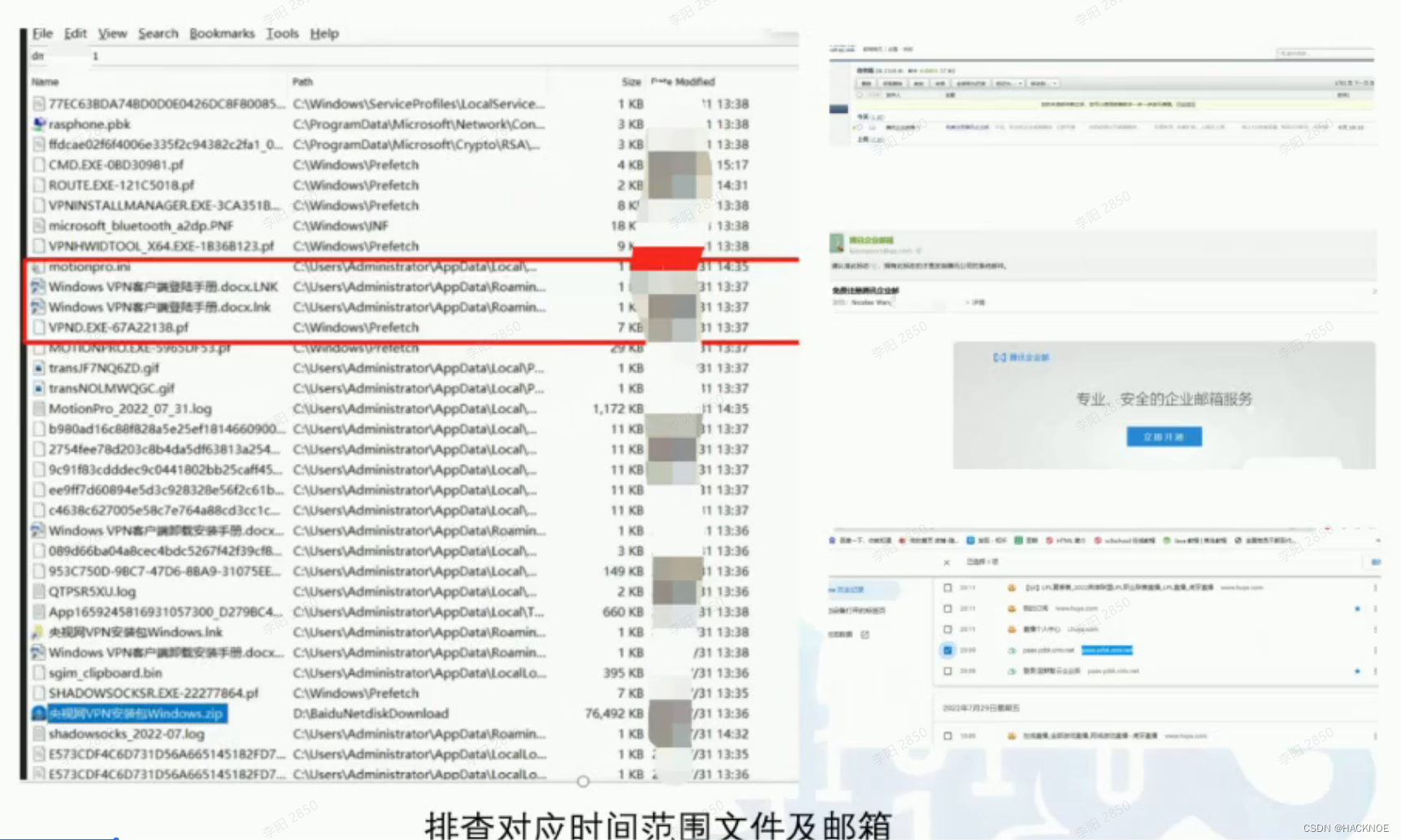Screen dimensions: 1401x840
Task: Click the 央视网VPN安装包Windows.zip archive icon
Action: [x=38, y=713]
